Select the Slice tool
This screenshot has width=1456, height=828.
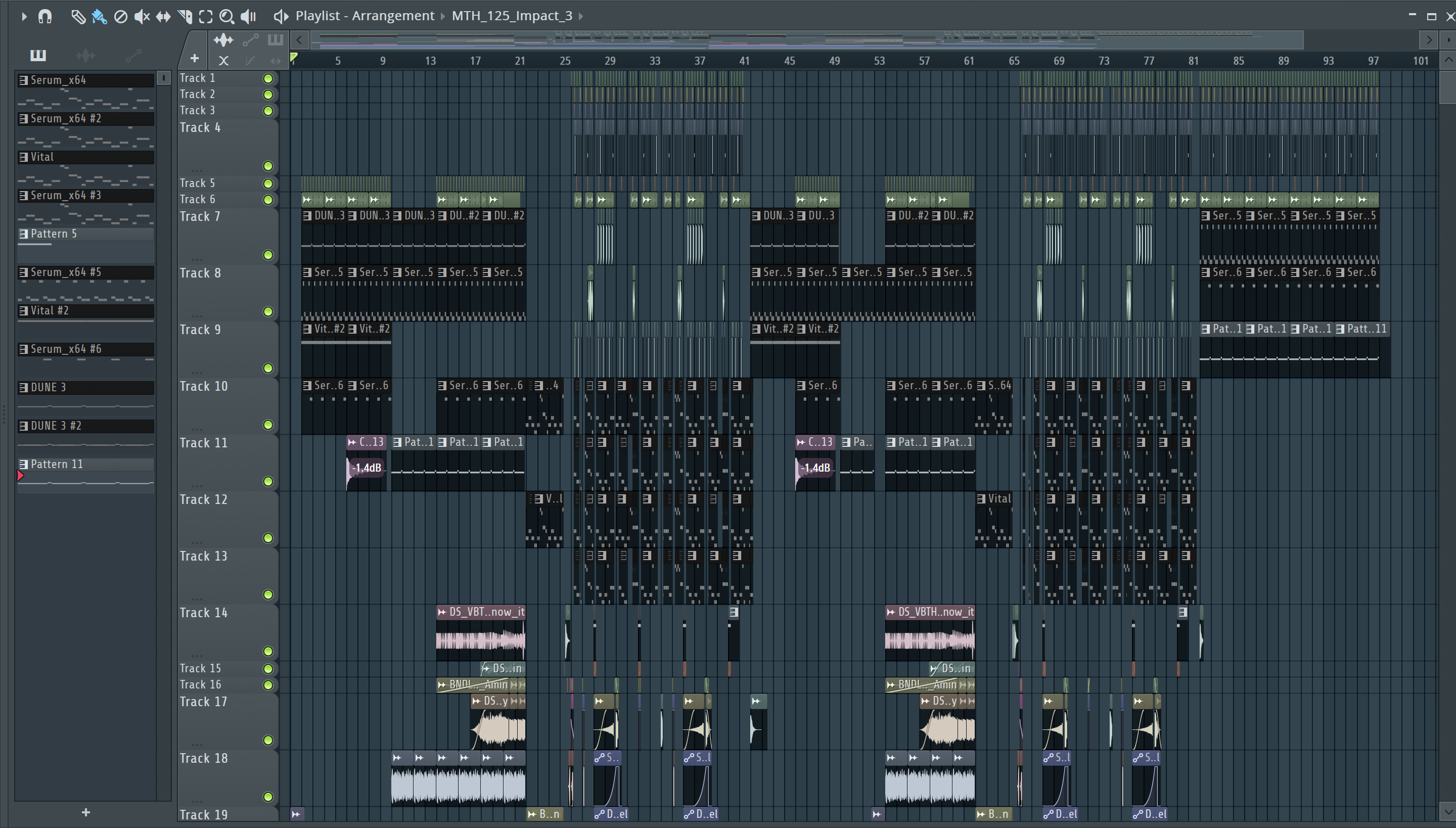(x=185, y=17)
